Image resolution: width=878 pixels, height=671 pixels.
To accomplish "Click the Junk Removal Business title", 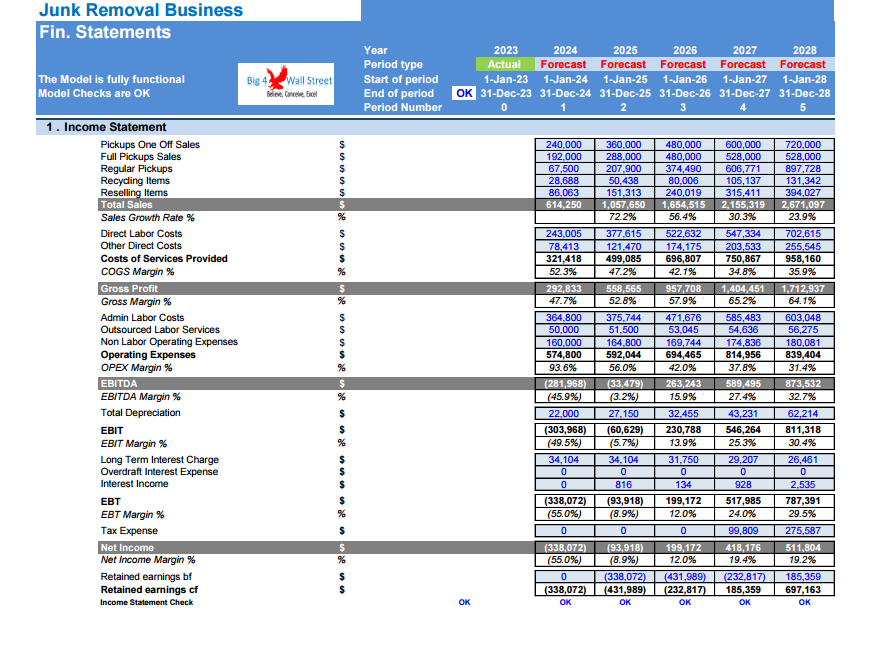I will click(x=141, y=10).
